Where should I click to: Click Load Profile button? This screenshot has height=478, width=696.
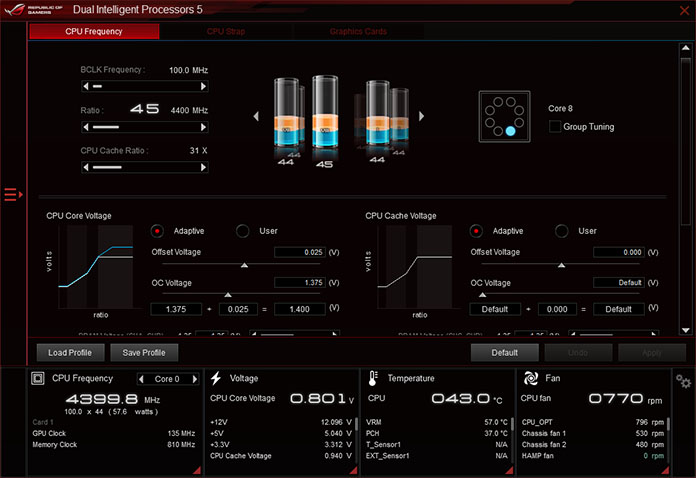pos(70,353)
